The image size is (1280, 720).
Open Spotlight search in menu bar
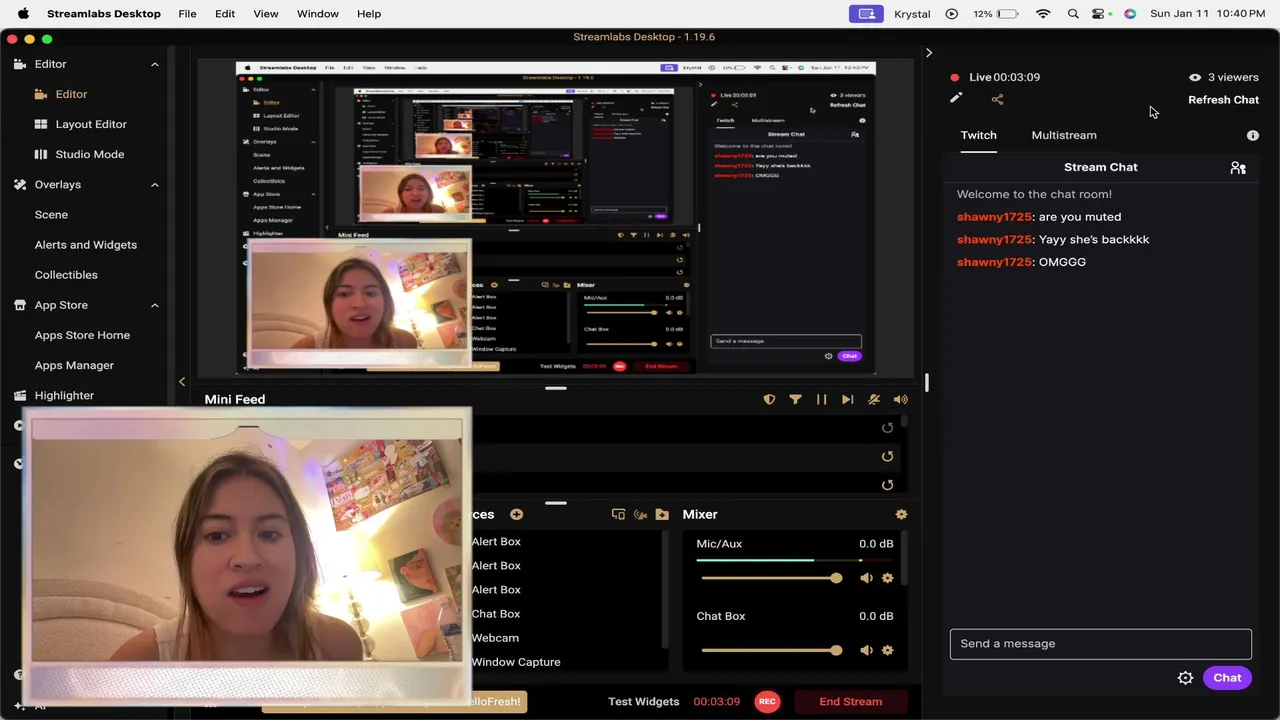[1073, 14]
